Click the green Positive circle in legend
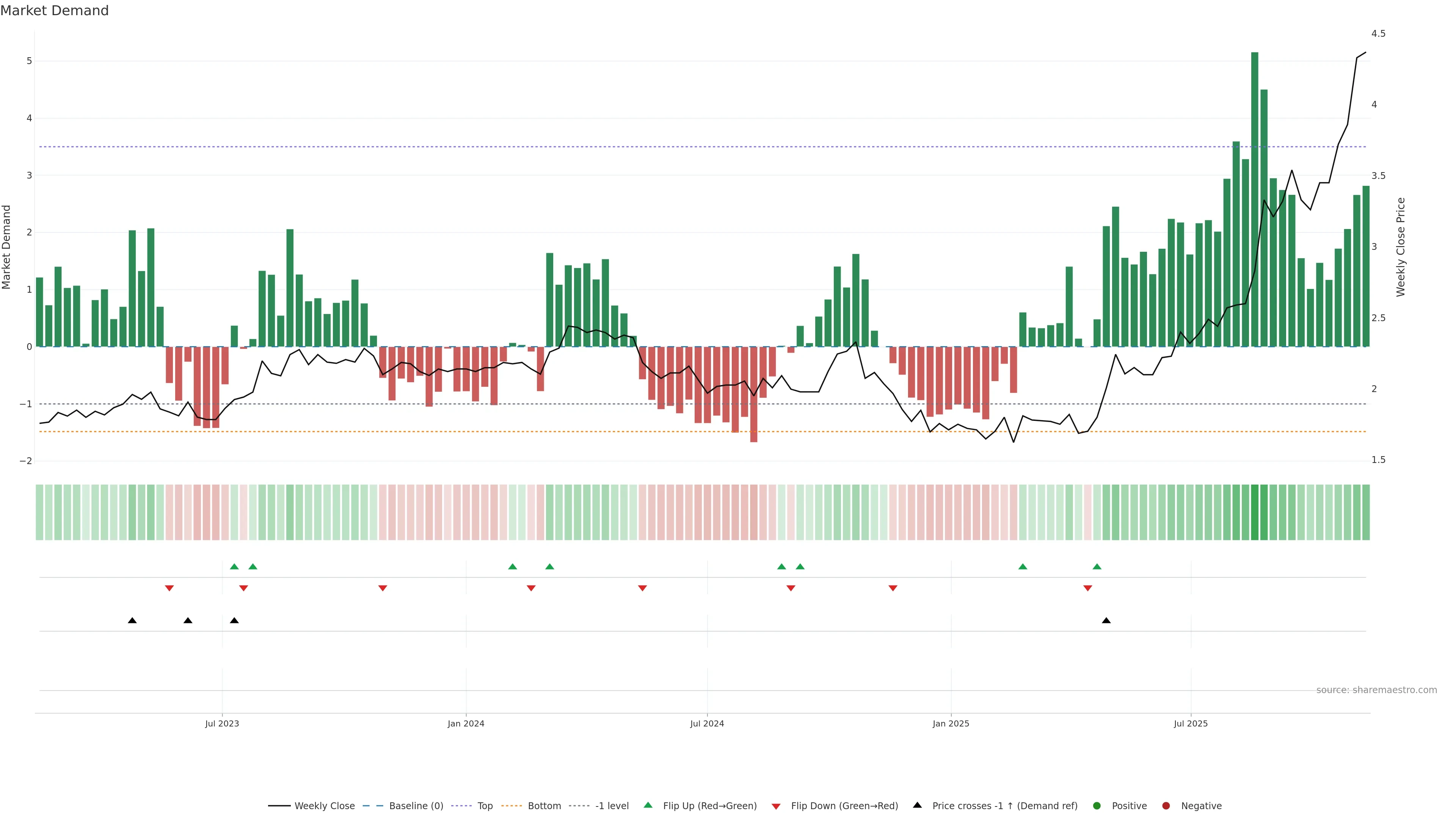1456x819 pixels. (1097, 805)
